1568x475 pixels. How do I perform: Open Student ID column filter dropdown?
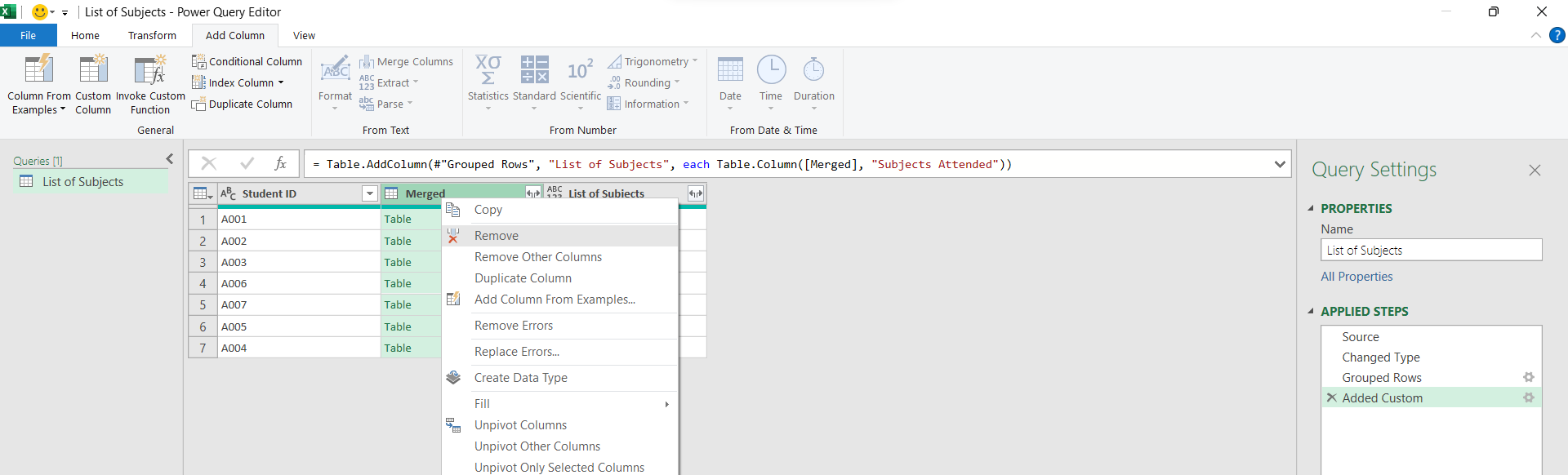(x=370, y=193)
